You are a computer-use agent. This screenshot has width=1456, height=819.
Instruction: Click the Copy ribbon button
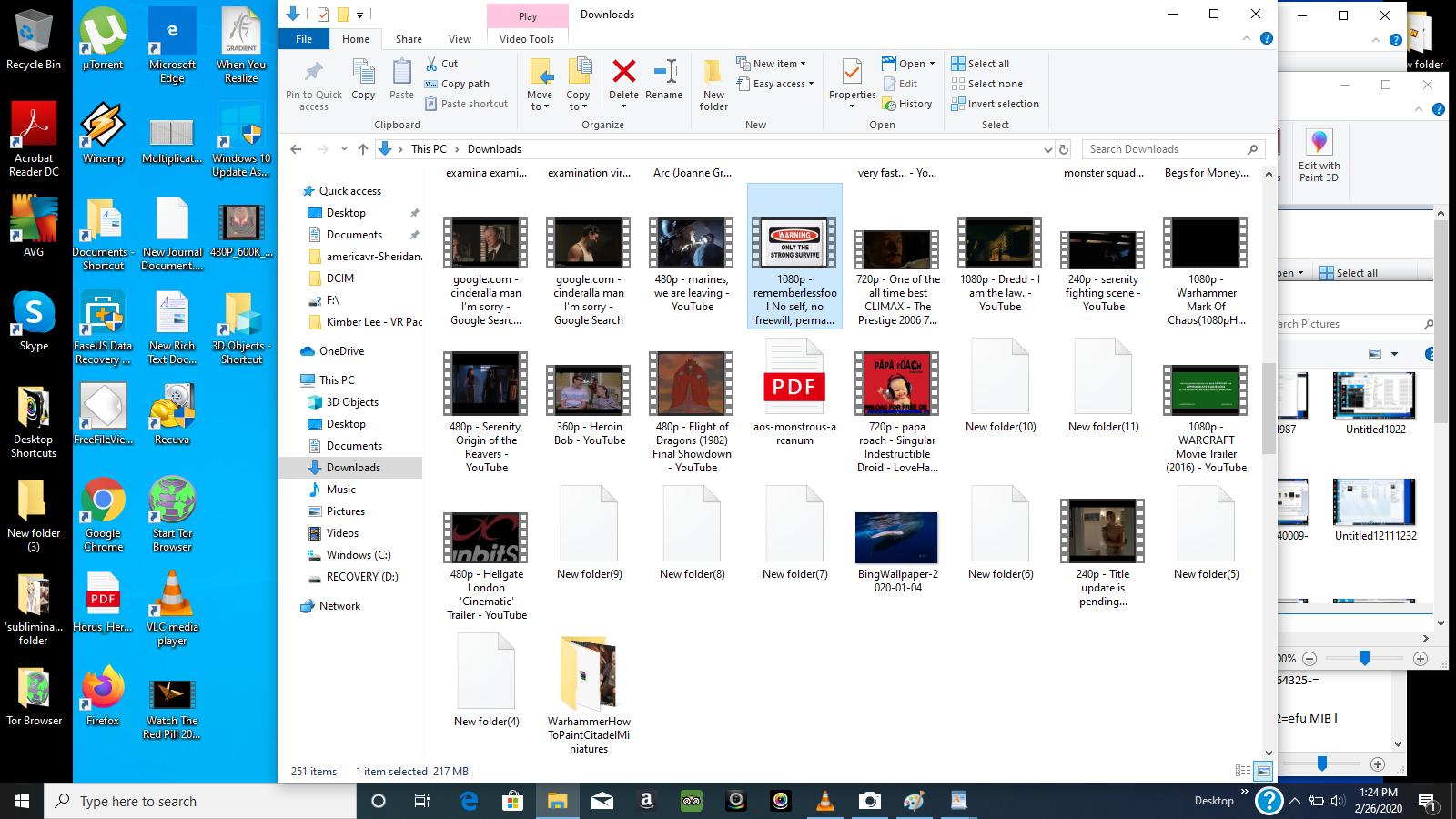pyautogui.click(x=363, y=78)
